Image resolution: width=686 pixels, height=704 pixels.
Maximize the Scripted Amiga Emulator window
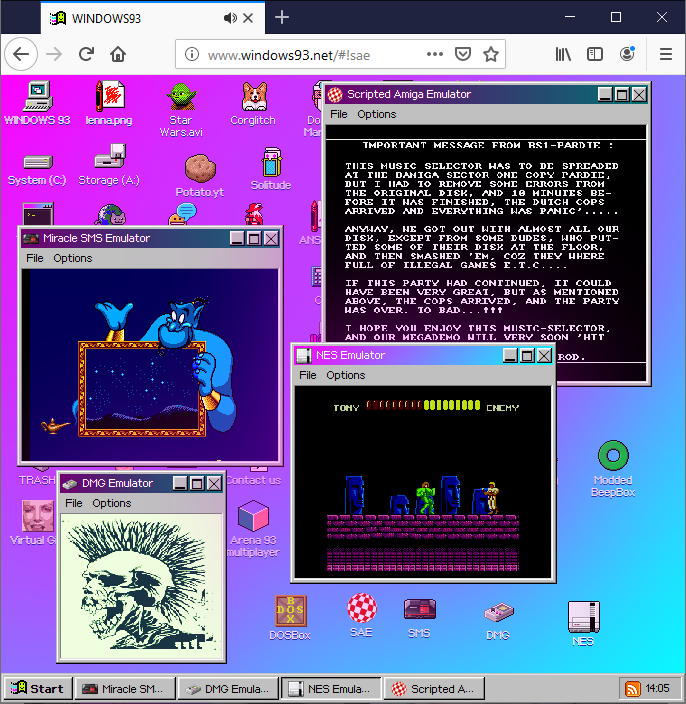622,94
